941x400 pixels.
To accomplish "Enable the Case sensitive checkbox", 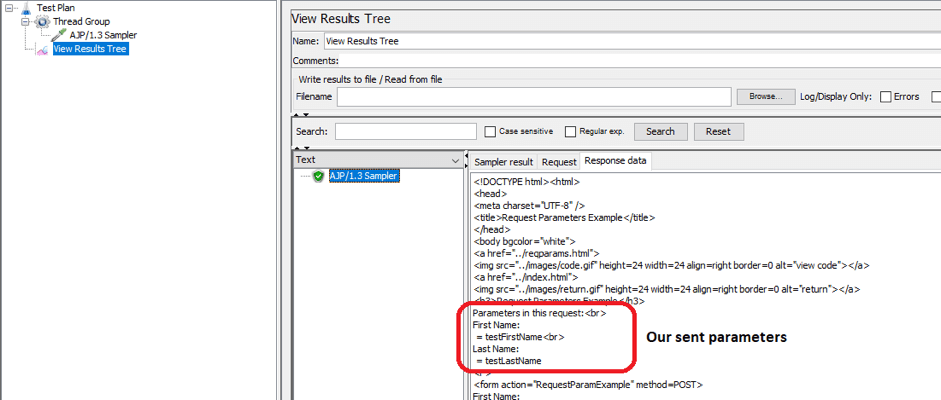I will pos(490,132).
